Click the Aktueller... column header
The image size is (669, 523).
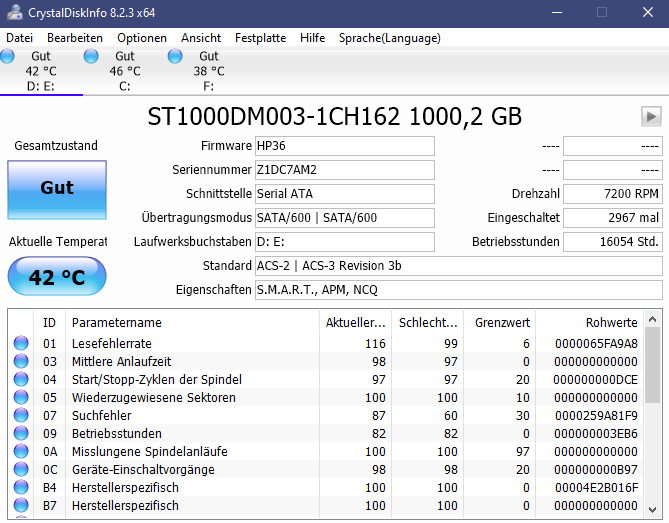point(355,323)
